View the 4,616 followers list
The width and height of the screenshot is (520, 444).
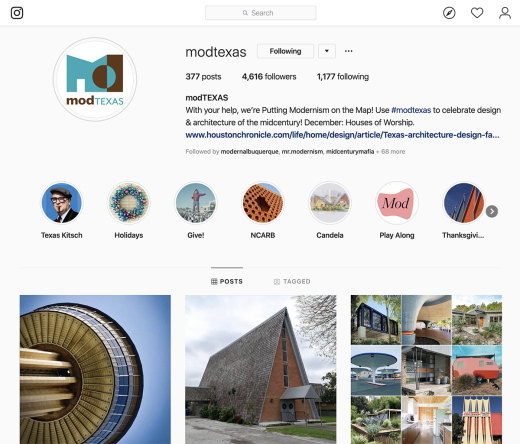pyautogui.click(x=269, y=77)
